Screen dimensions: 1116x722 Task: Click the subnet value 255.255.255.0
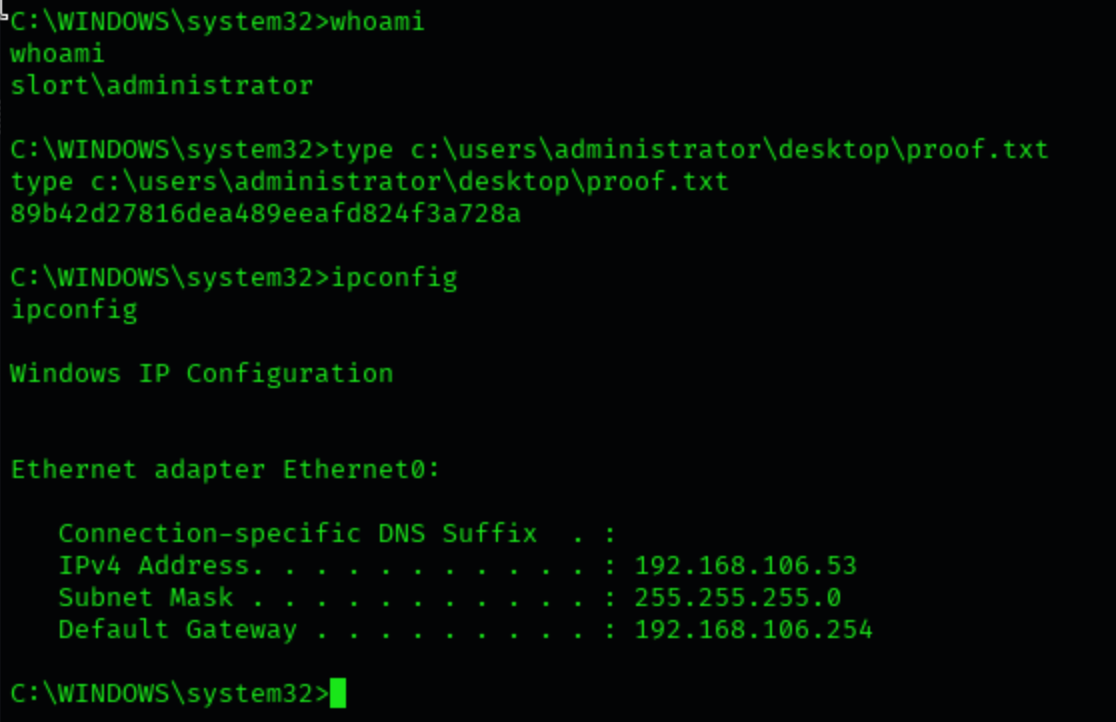coord(737,598)
